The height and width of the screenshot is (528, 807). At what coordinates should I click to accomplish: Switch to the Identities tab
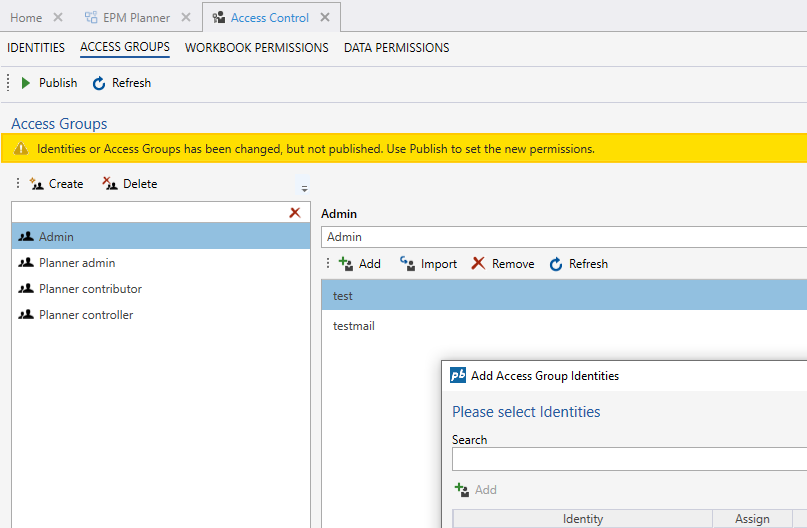coord(36,48)
